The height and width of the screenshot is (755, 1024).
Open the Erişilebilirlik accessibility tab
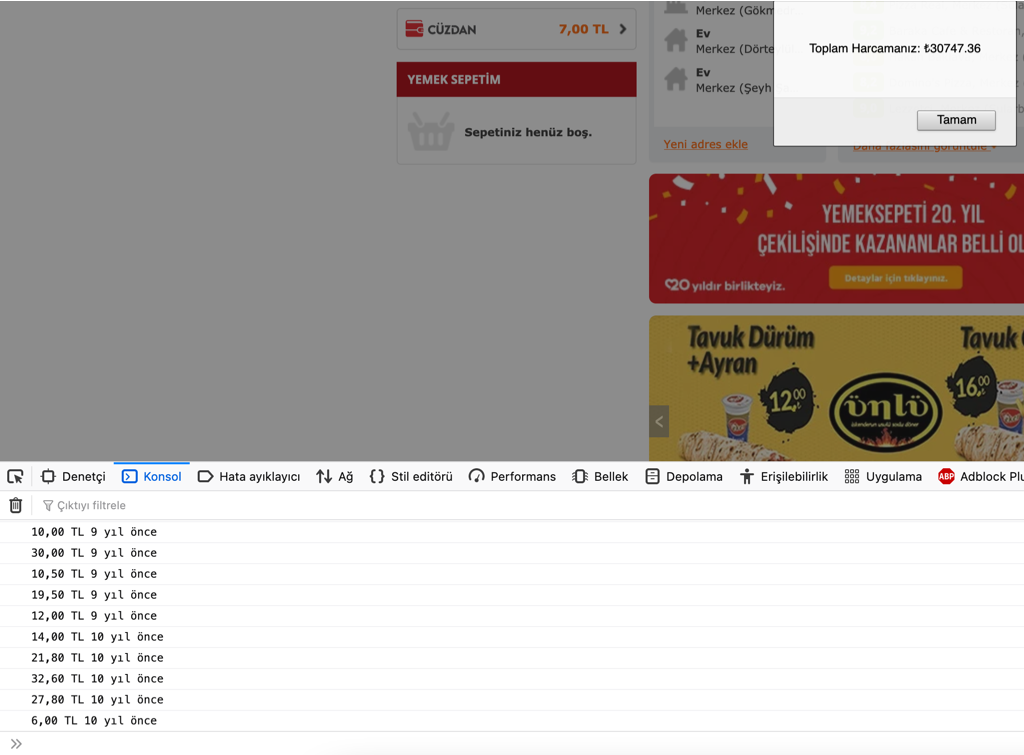click(x=784, y=477)
